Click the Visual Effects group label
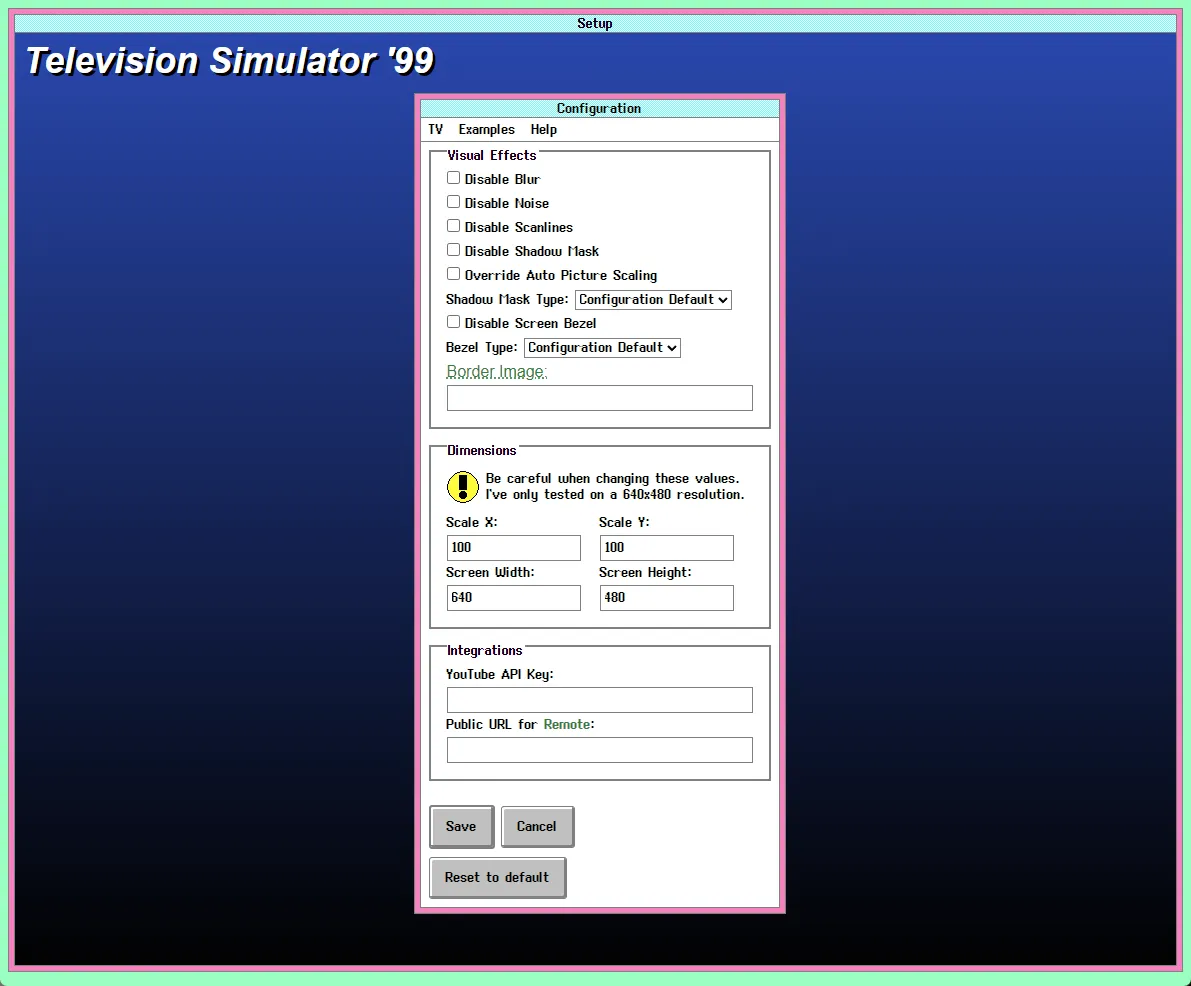The image size is (1191, 986). click(x=491, y=155)
